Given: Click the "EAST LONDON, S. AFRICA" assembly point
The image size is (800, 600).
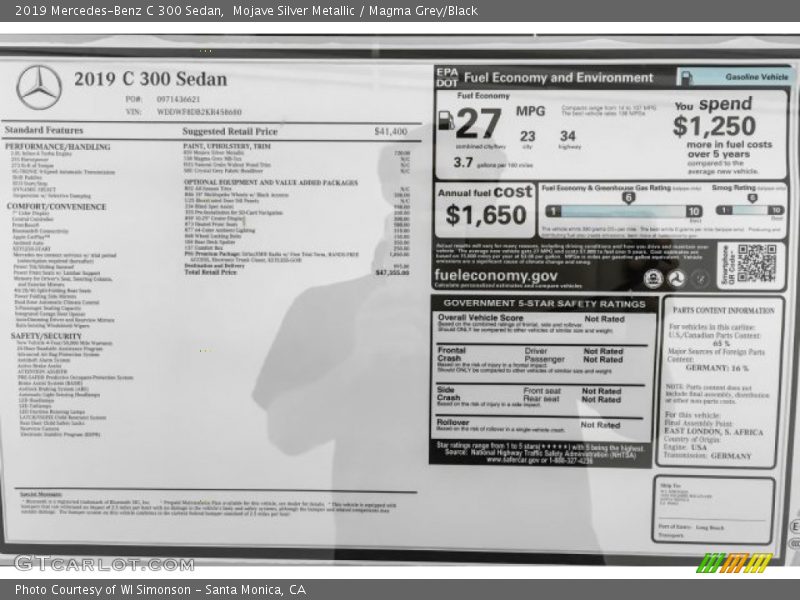Looking at the screenshot, I should (713, 432).
